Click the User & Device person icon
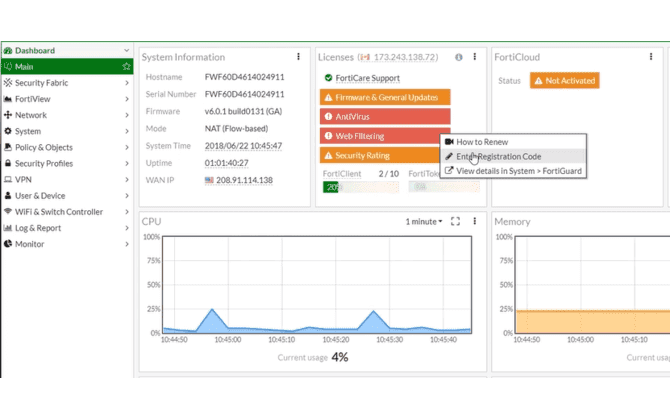The height and width of the screenshot is (419, 670). coord(8,196)
